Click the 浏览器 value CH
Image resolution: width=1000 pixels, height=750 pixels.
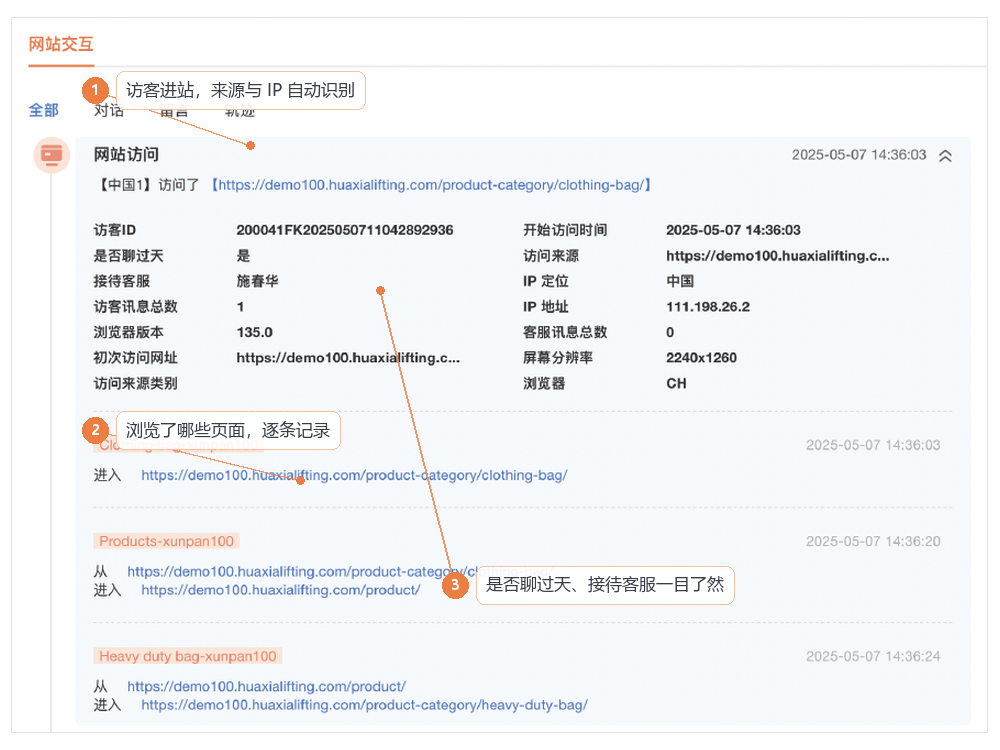coord(676,383)
